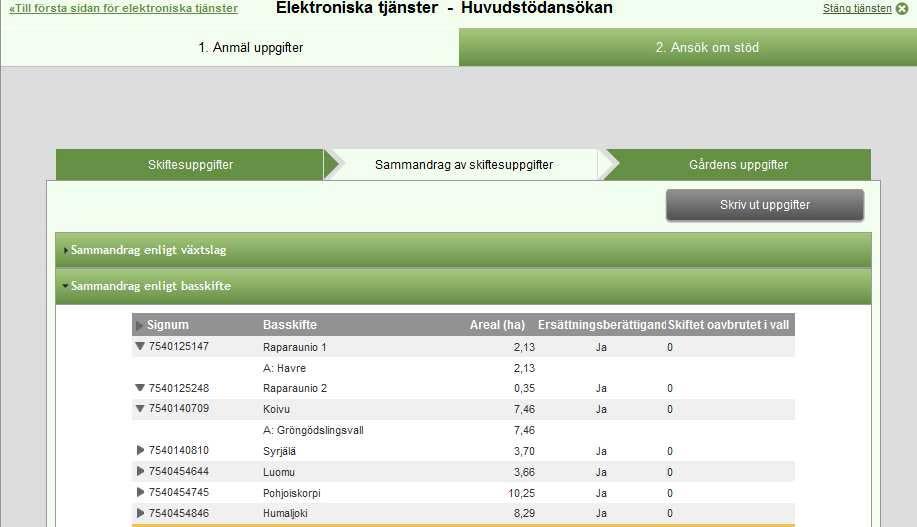Collapse row 7540125147 Raparaunio 1

140,346
